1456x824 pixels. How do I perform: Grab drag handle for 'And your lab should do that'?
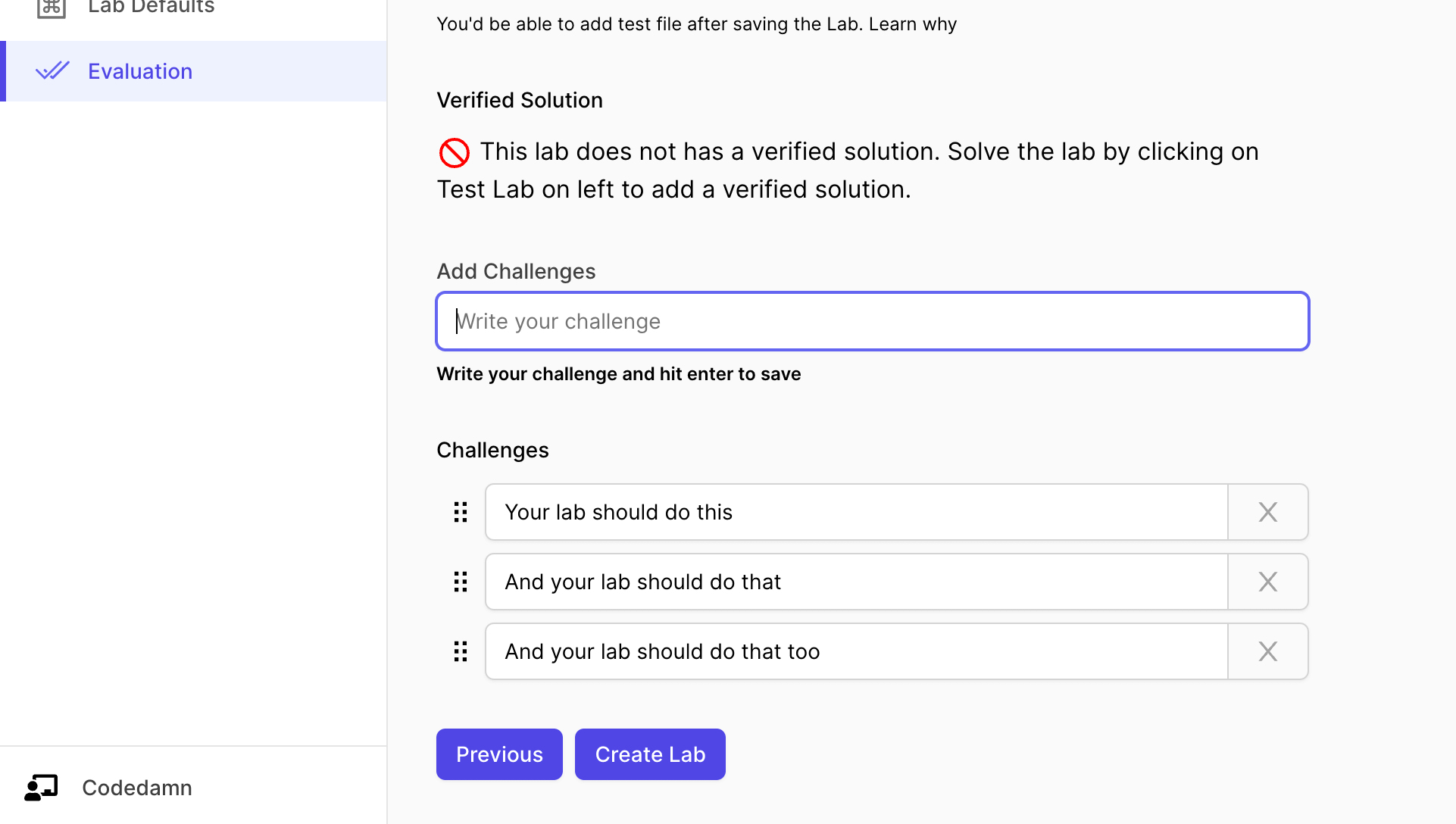click(x=461, y=582)
